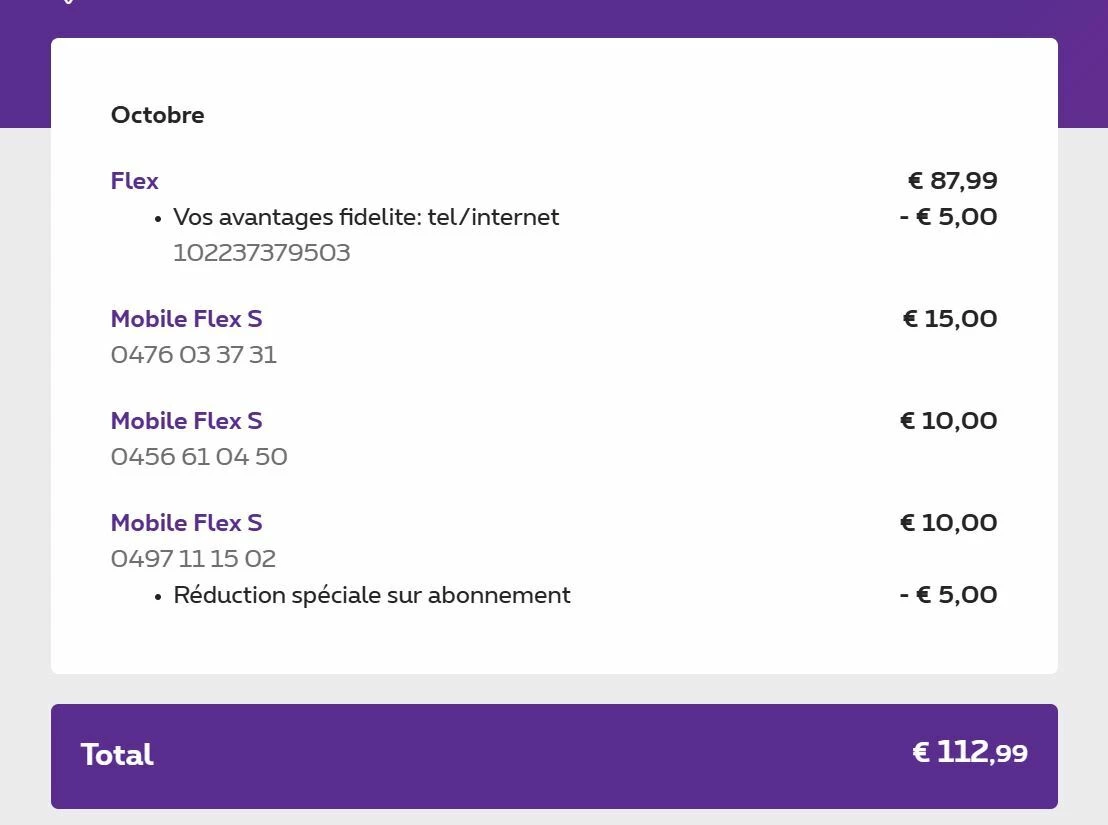Click phone number 0497 11 15 02
Image resolution: width=1108 pixels, height=825 pixels.
[x=193, y=559]
